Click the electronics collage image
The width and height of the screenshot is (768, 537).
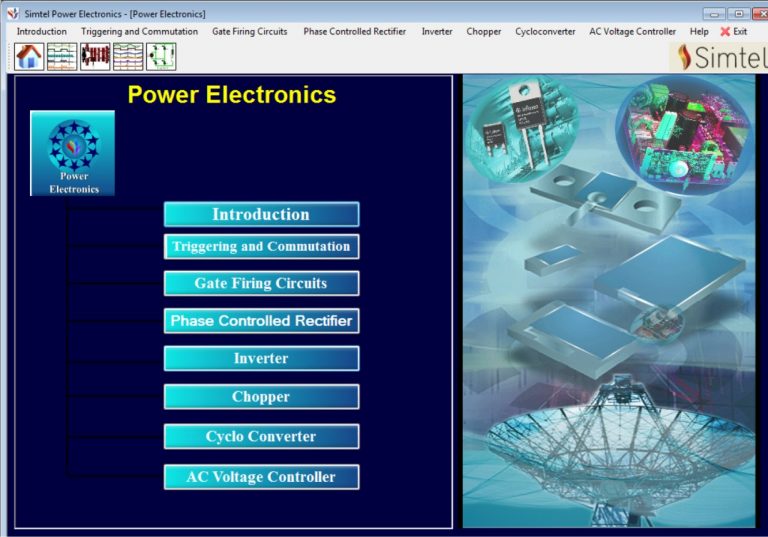click(x=609, y=301)
